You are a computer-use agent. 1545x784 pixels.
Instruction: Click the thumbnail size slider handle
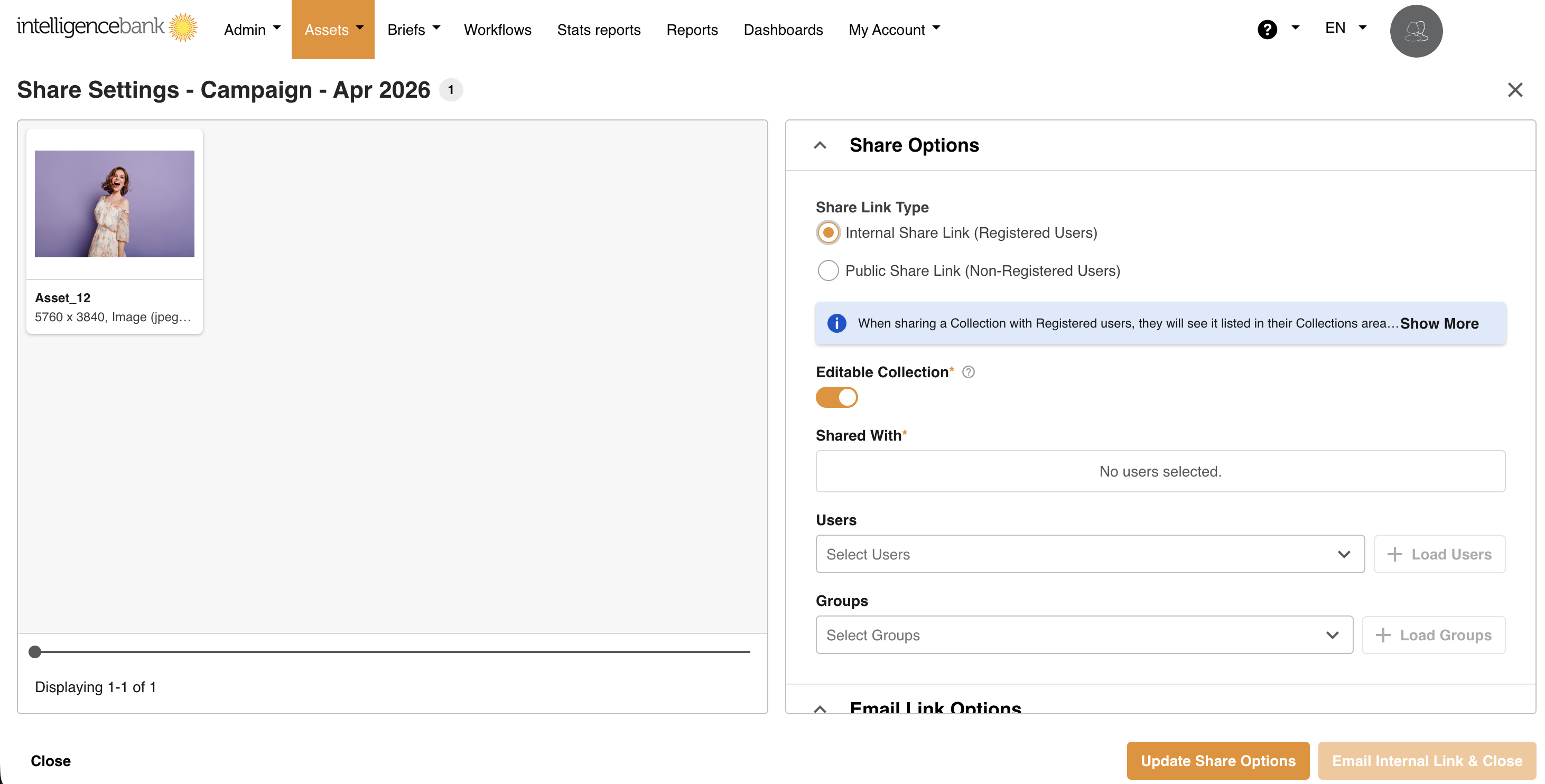[x=35, y=652]
